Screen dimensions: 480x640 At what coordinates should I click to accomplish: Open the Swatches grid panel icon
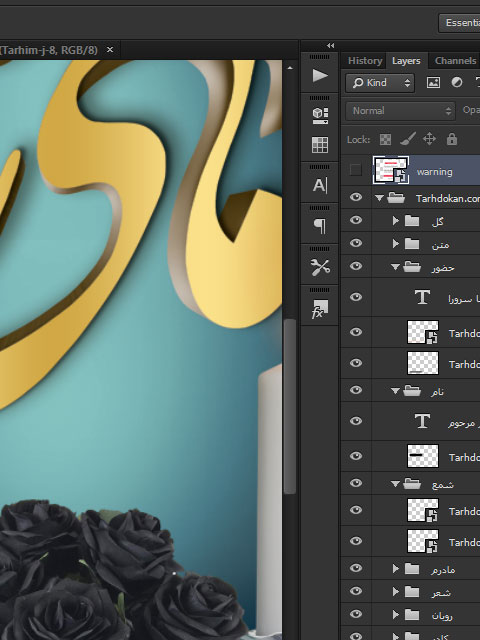320,144
